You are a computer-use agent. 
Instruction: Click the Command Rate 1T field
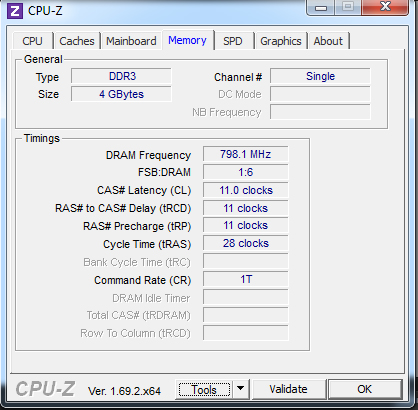tap(246, 279)
